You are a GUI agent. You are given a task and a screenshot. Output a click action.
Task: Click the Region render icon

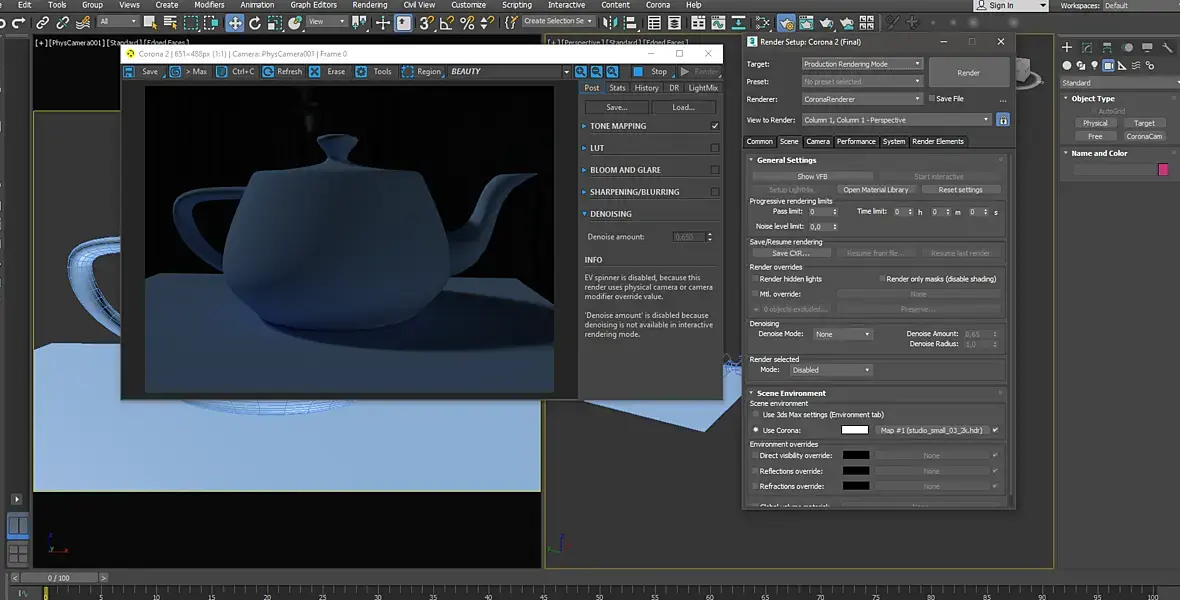pos(408,71)
